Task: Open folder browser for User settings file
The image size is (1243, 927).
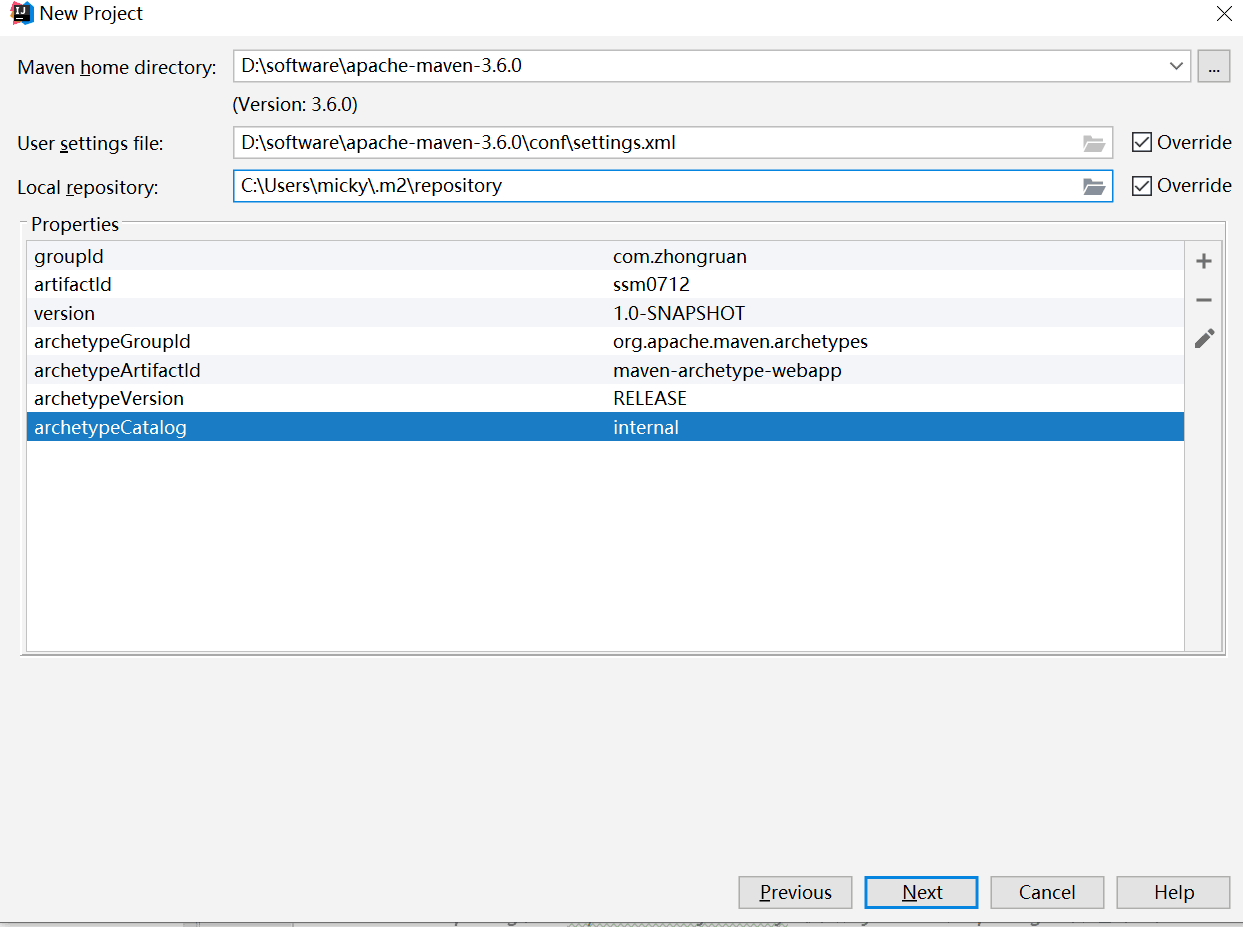Action: tap(1094, 143)
